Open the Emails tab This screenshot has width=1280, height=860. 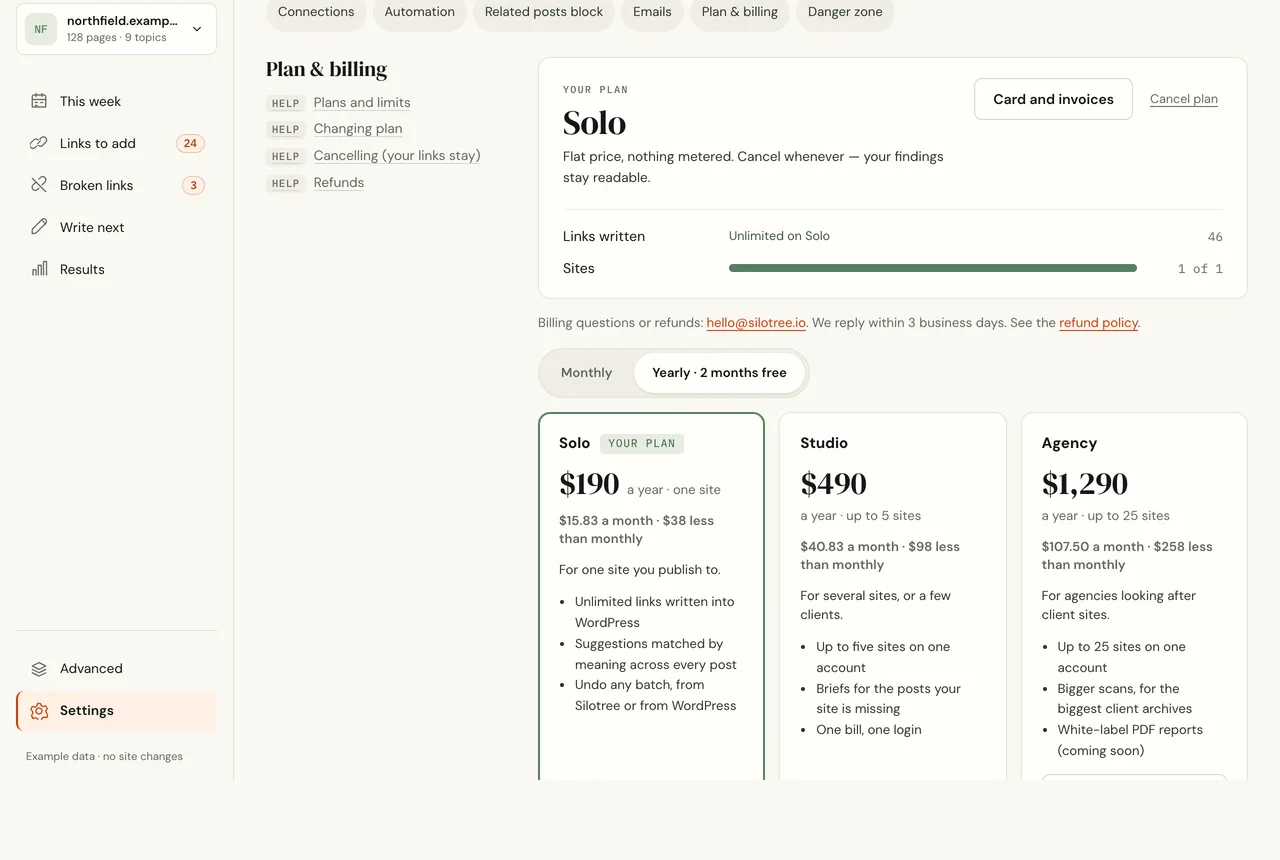coord(652,12)
